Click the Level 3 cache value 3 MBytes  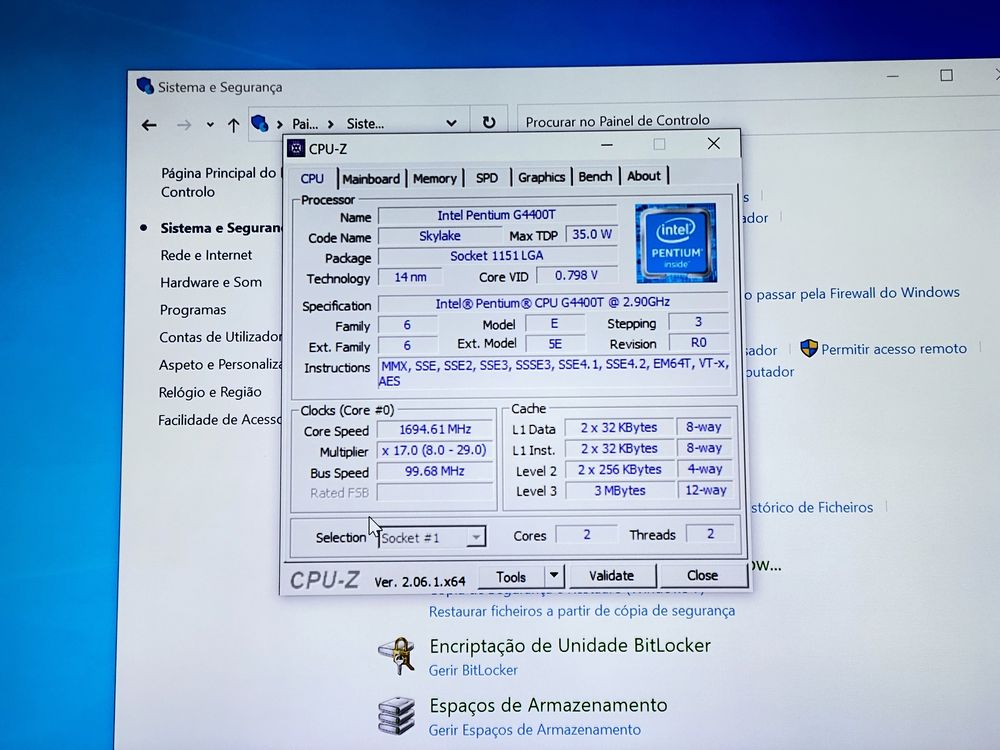(x=619, y=490)
